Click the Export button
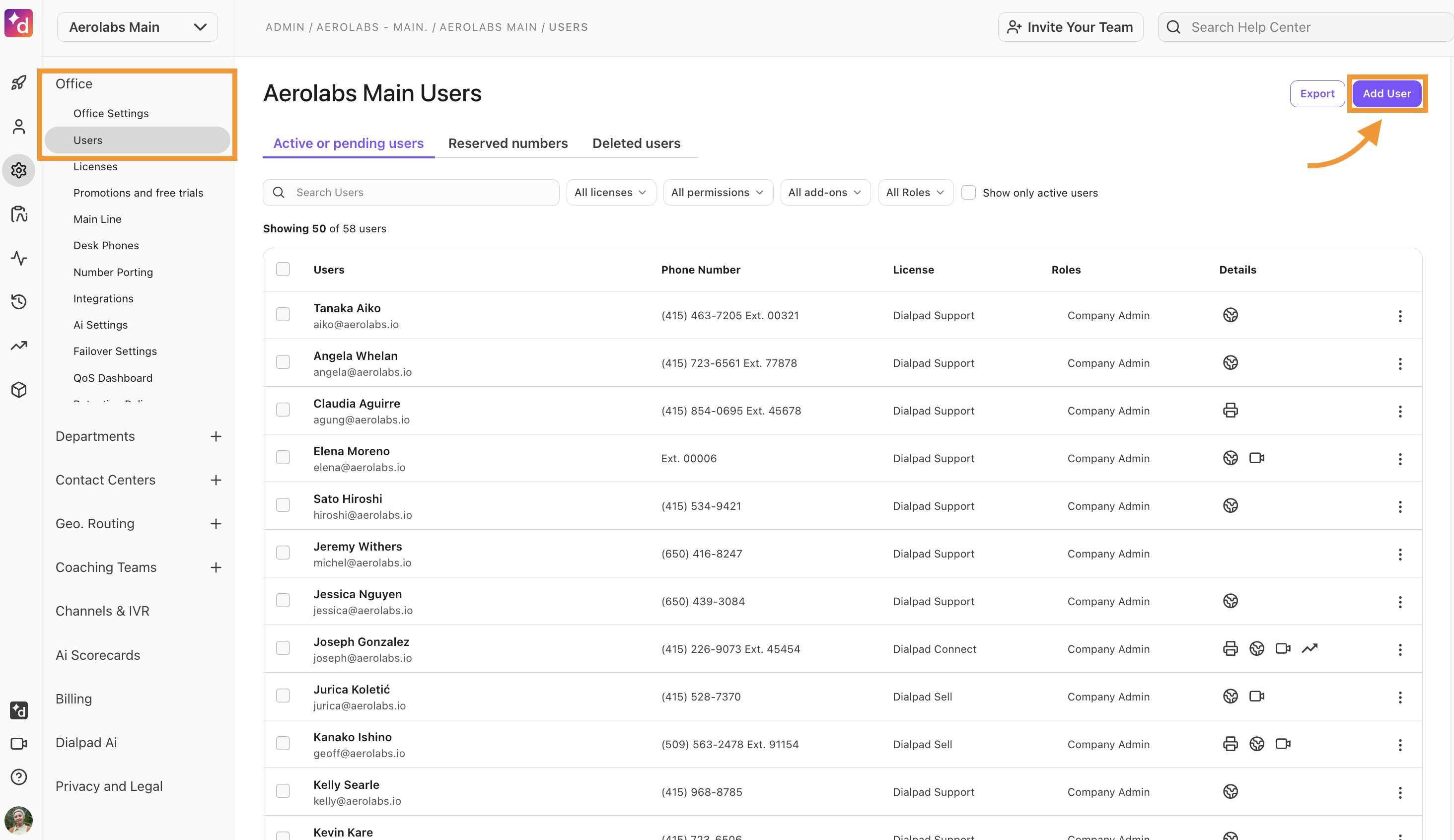Viewport: 1454px width, 840px height. click(x=1317, y=93)
